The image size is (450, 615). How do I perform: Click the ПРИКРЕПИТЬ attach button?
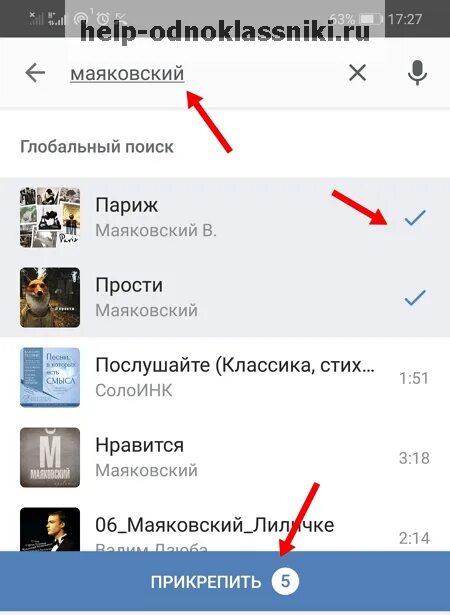[x=225, y=581]
